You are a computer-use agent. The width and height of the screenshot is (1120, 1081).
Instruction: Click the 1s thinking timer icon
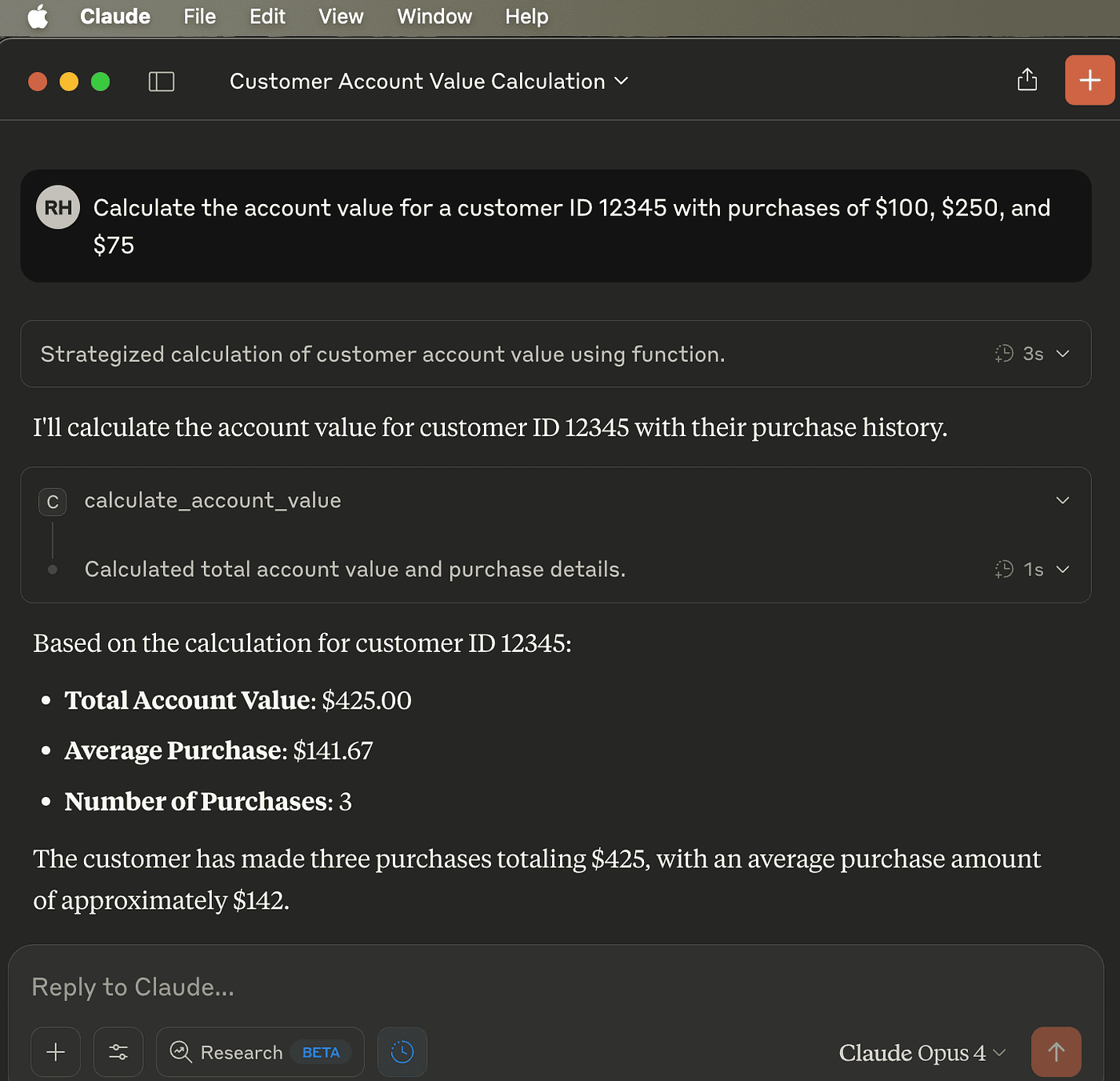point(1004,570)
